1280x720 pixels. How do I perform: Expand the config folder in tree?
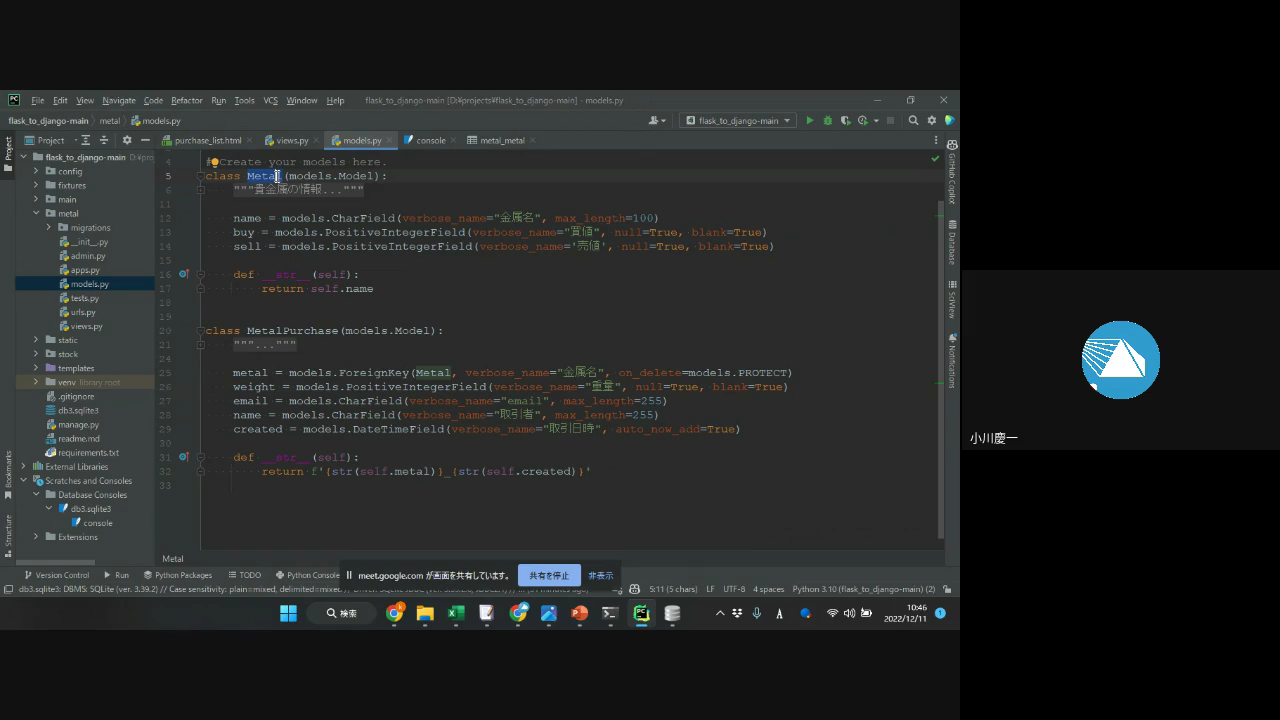(x=37, y=171)
